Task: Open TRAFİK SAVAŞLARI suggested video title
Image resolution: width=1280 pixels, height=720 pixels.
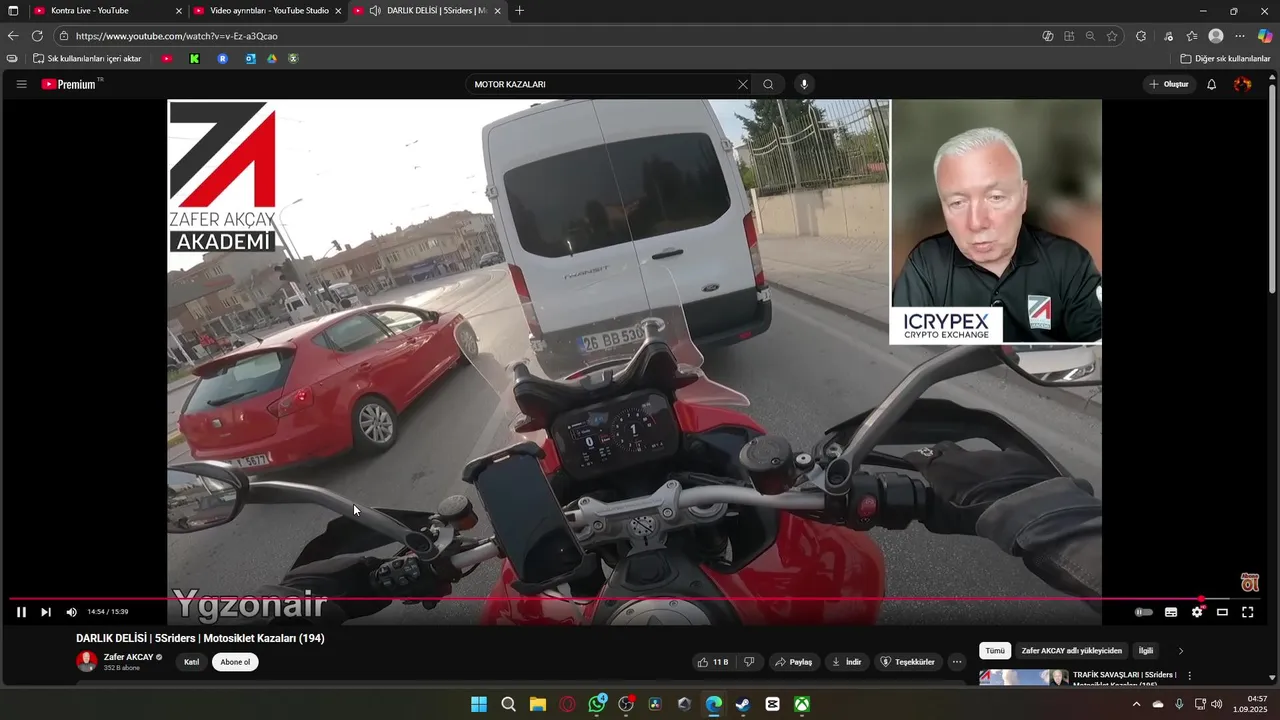Action: 1124,679
